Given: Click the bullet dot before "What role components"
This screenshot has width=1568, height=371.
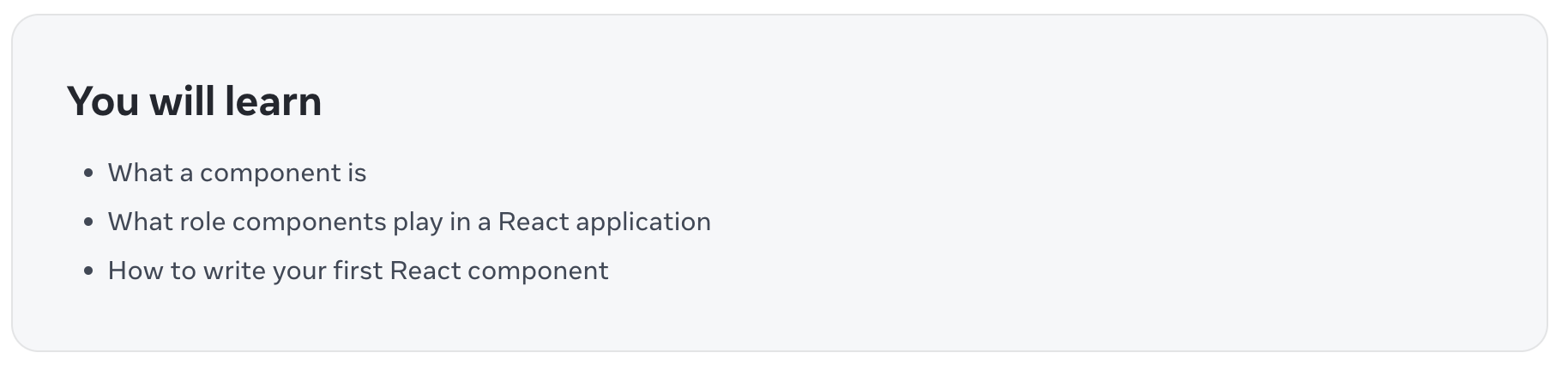Looking at the screenshot, I should [x=88, y=222].
